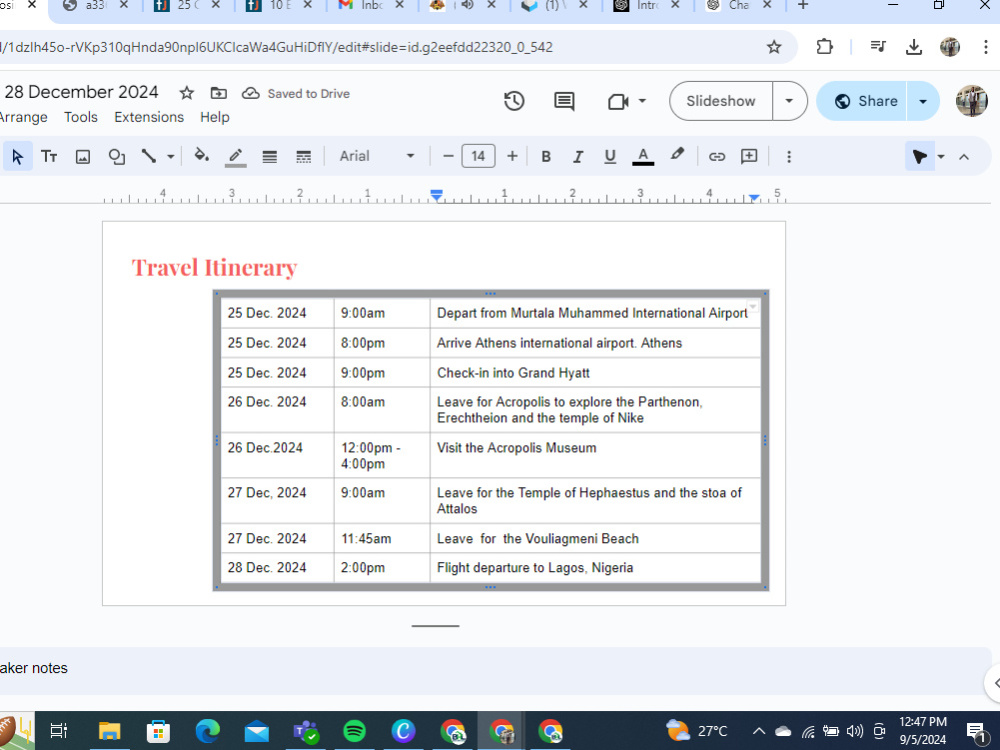Collapse the menus with up chevron

pos(964,156)
